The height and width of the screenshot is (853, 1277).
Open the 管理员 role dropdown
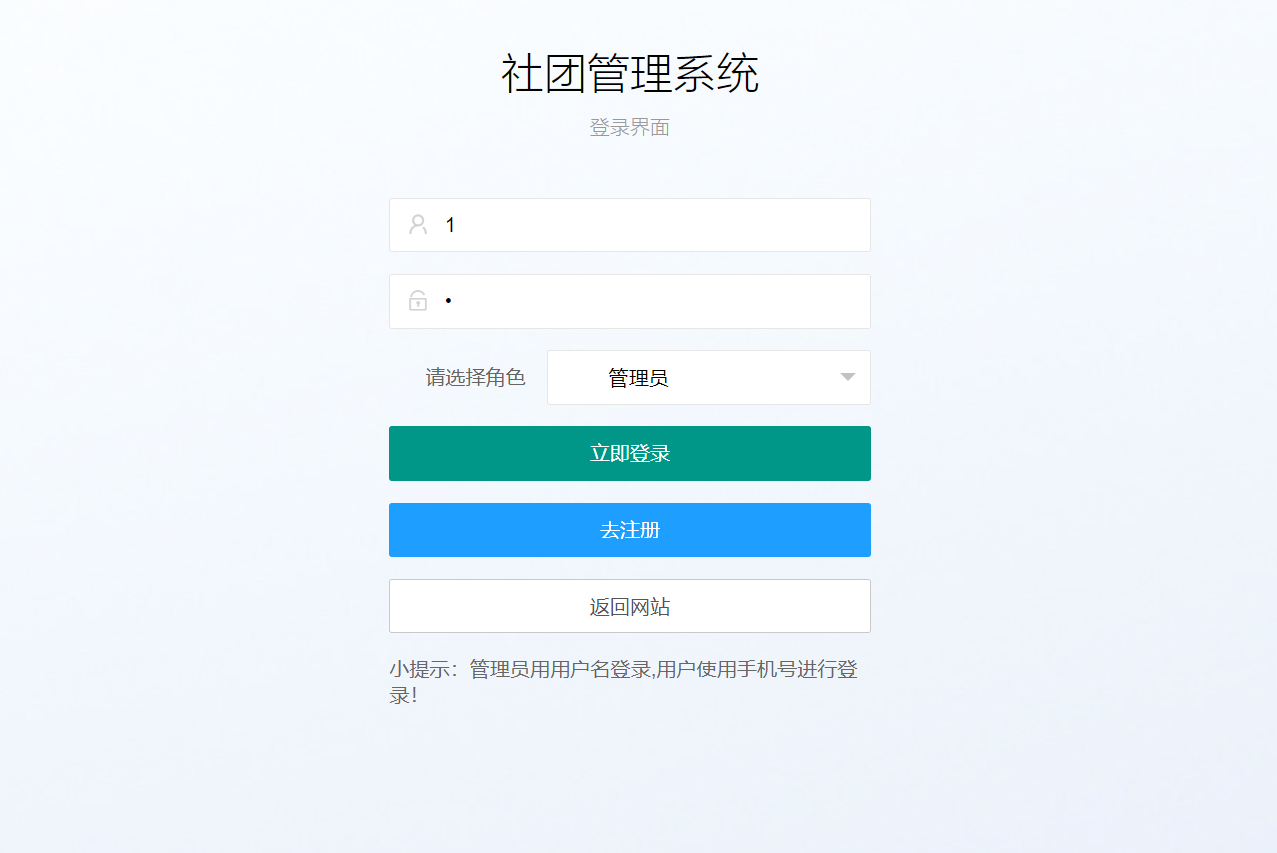709,377
